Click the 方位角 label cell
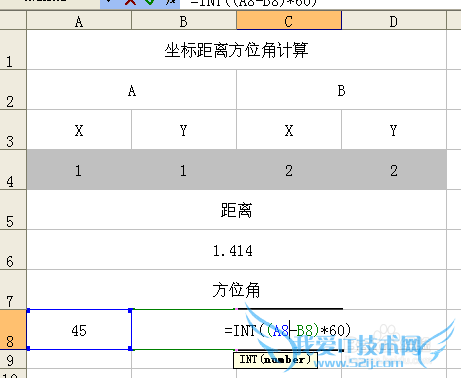The width and height of the screenshot is (461, 378). point(236,290)
